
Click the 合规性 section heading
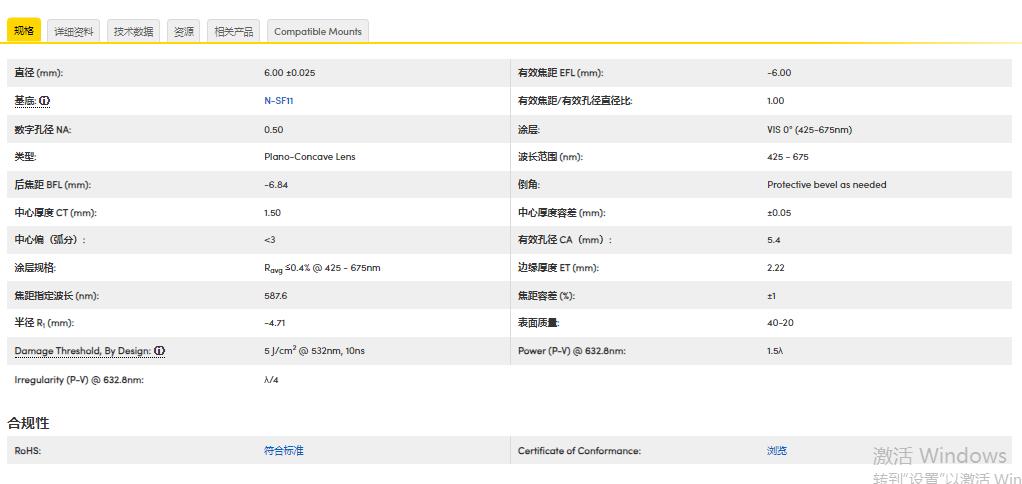point(28,423)
